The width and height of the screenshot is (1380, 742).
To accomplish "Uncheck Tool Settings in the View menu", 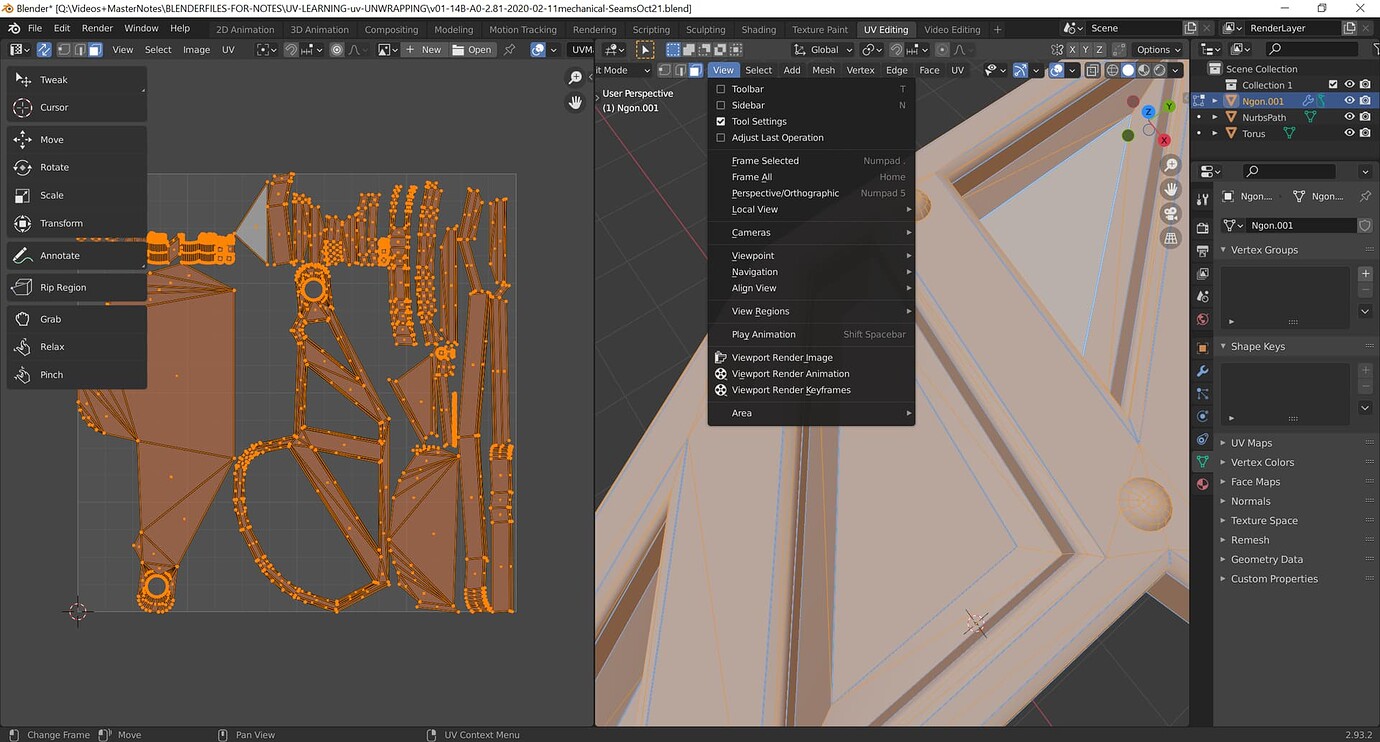I will (x=721, y=121).
